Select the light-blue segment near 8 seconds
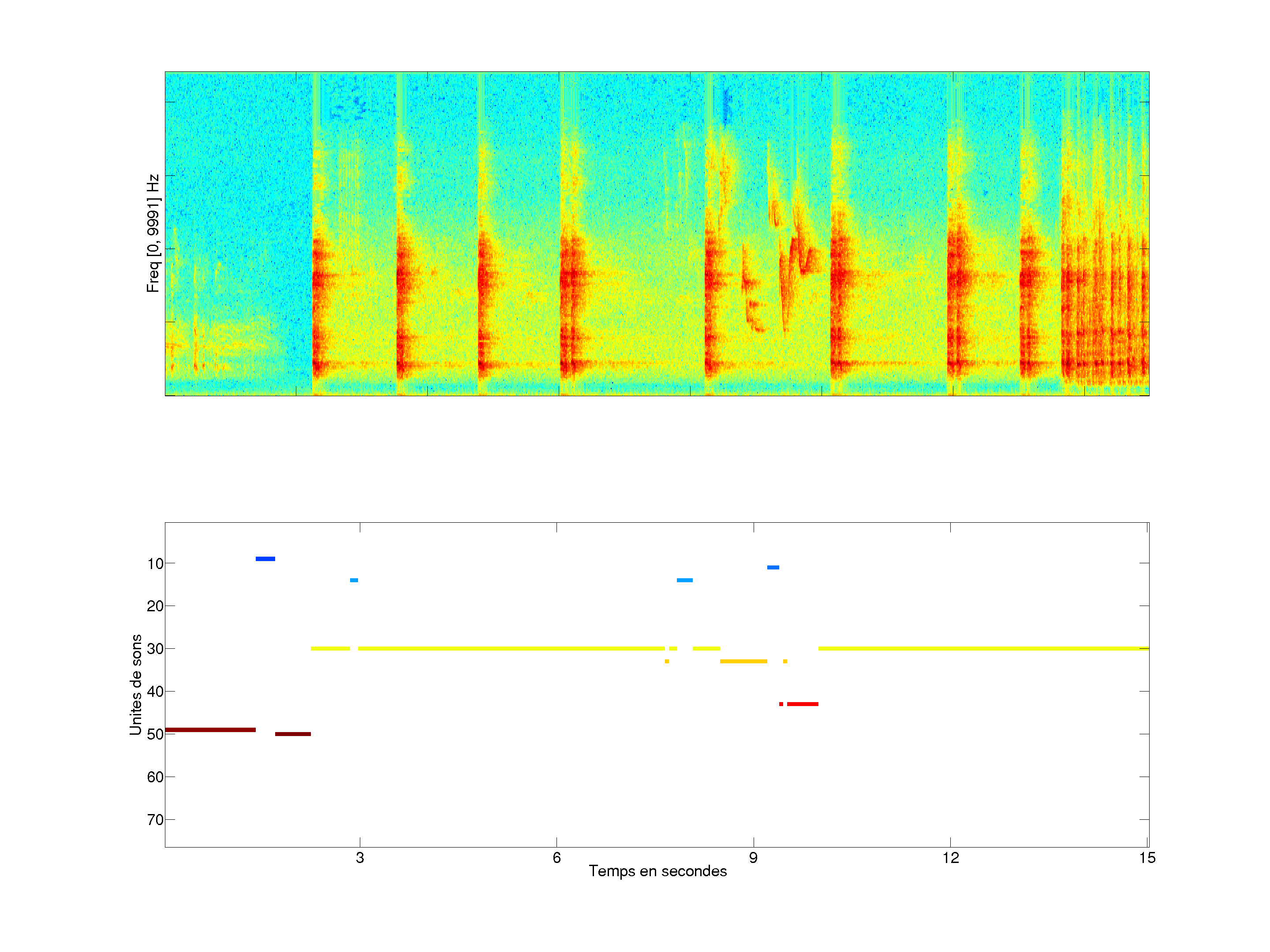The height and width of the screenshot is (952, 1270). 684,580
